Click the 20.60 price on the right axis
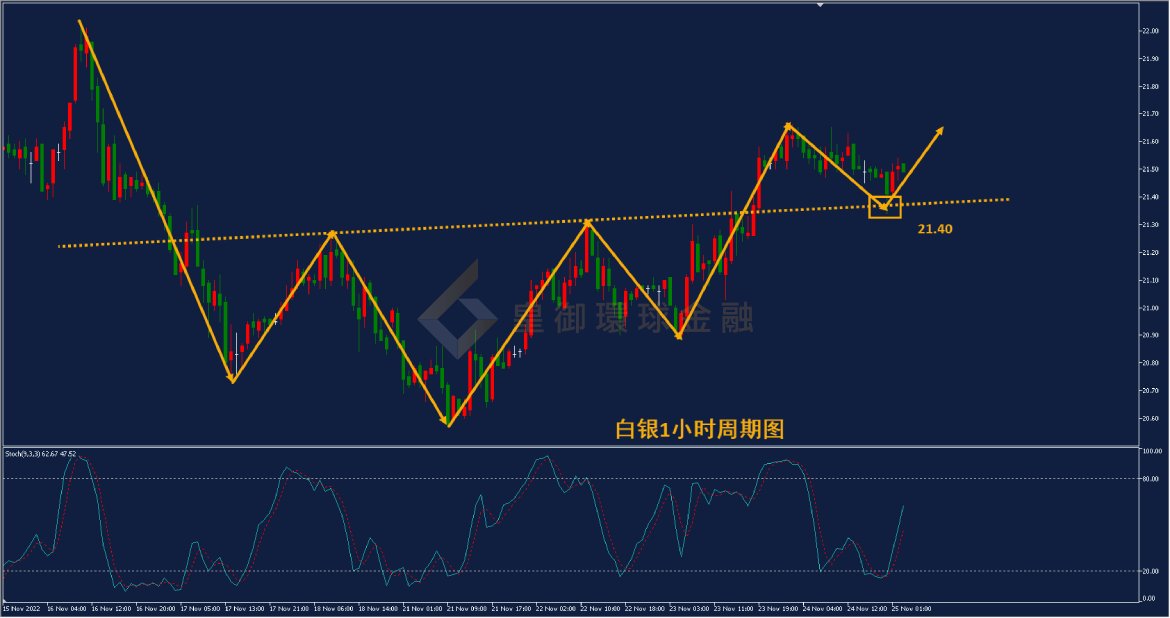The width and height of the screenshot is (1170, 618). [x=1150, y=419]
